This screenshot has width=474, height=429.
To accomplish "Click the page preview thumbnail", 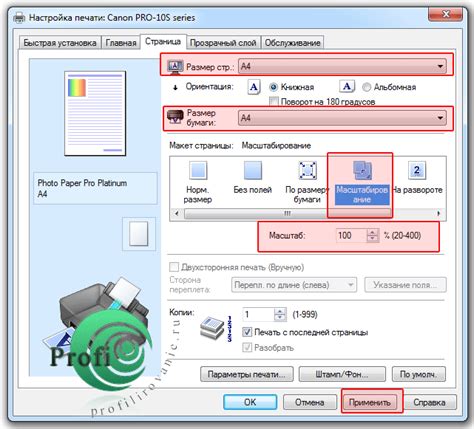I will pos(95,113).
